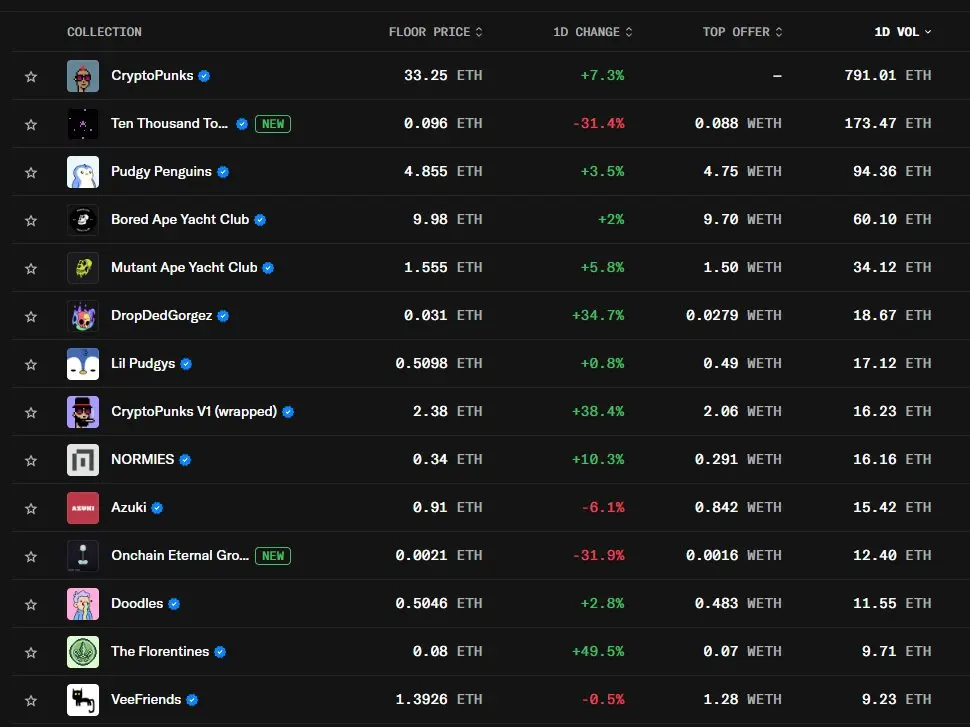Click CryptoPunks verified badge
The height and width of the screenshot is (727, 970).
point(204,76)
